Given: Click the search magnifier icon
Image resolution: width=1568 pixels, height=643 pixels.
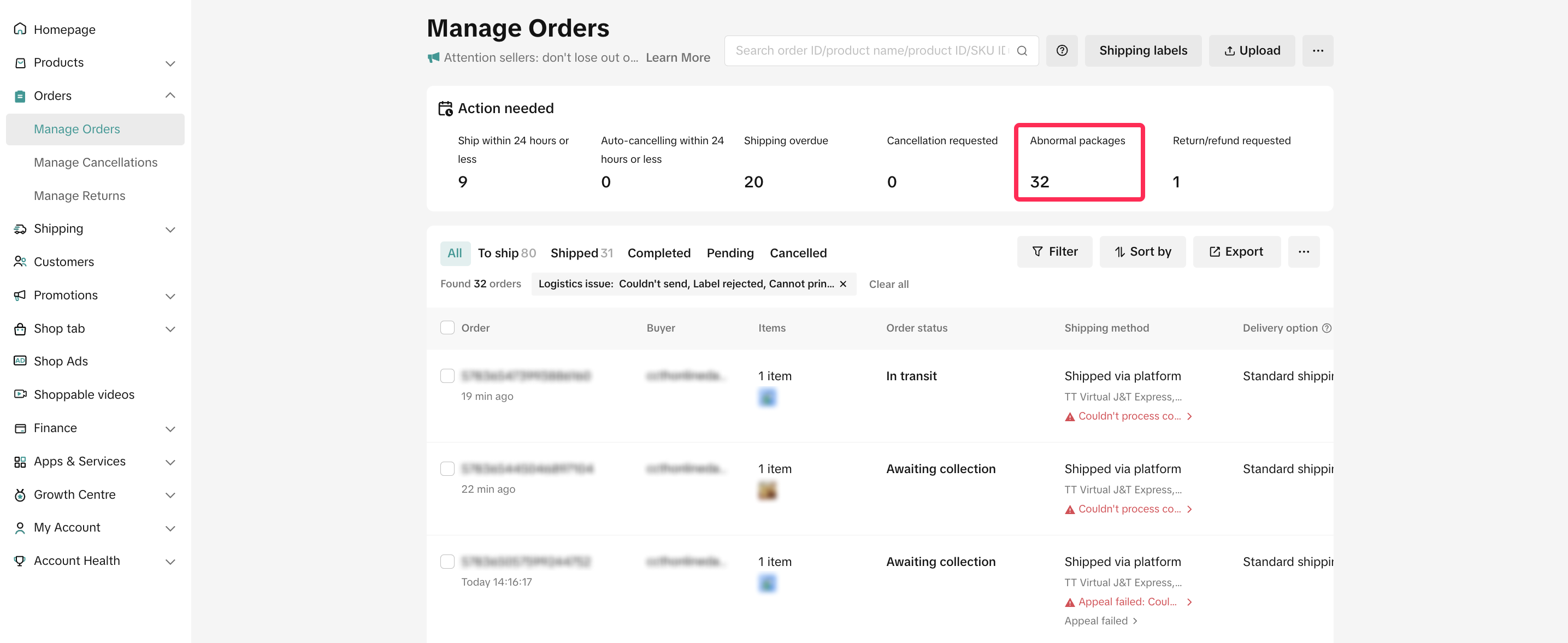Looking at the screenshot, I should click(x=1022, y=51).
